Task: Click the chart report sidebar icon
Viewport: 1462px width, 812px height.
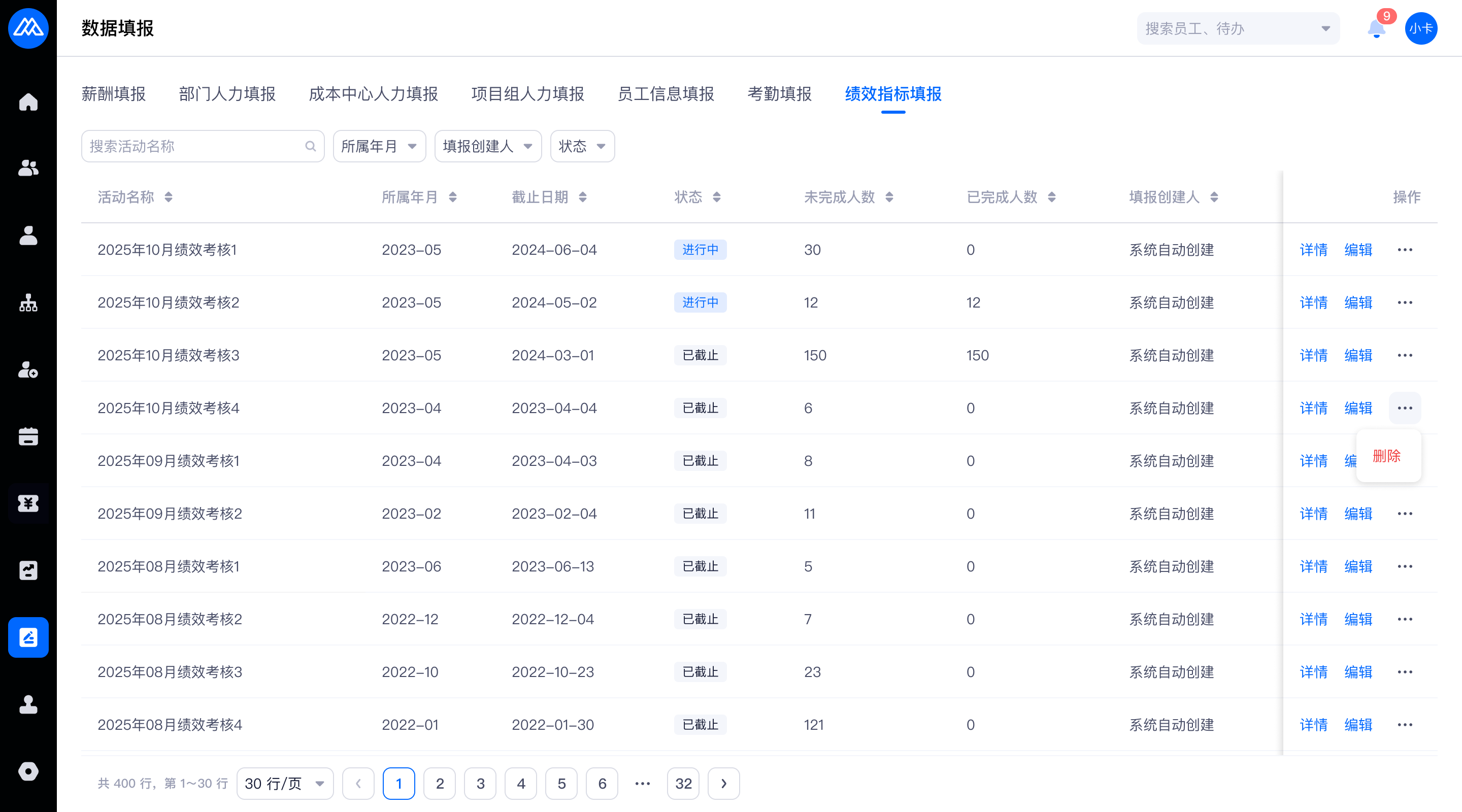Action: pos(28,570)
